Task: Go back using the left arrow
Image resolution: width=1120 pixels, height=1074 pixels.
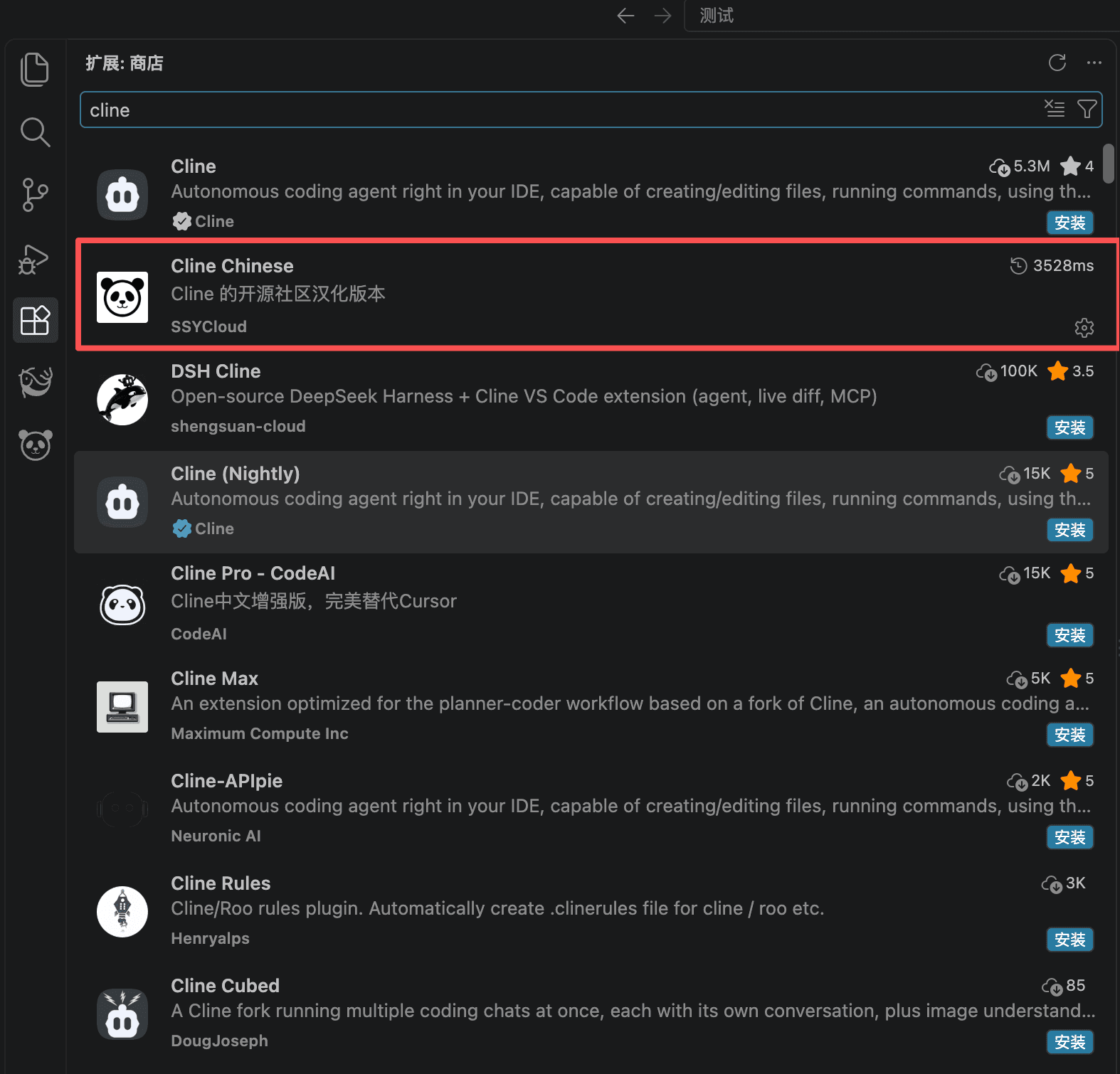Action: (625, 16)
